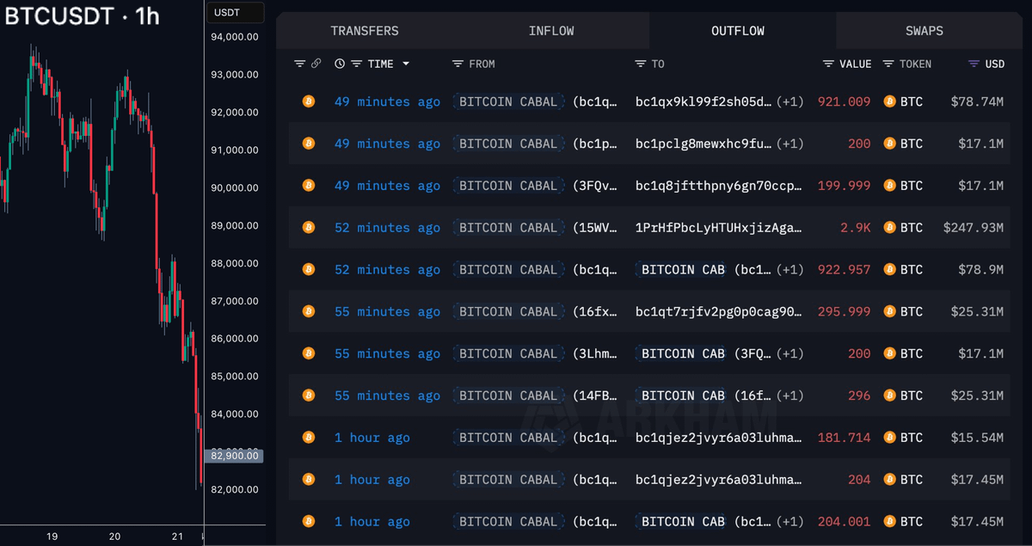This screenshot has width=1032, height=546.
Task: Click the purple USD filter icon
Action: pyautogui.click(x=974, y=64)
